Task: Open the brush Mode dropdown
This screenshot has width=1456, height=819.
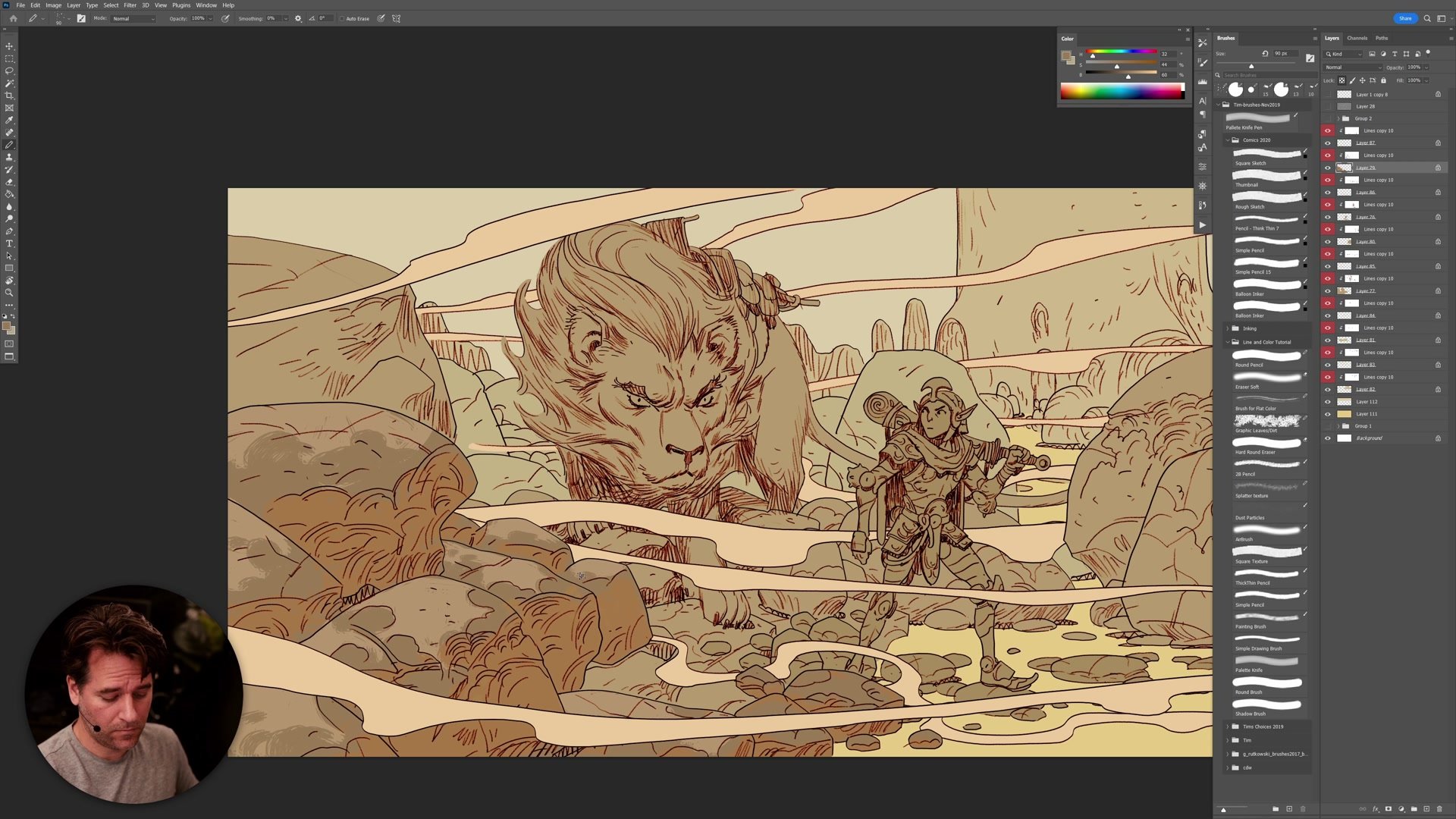Action: (133, 18)
